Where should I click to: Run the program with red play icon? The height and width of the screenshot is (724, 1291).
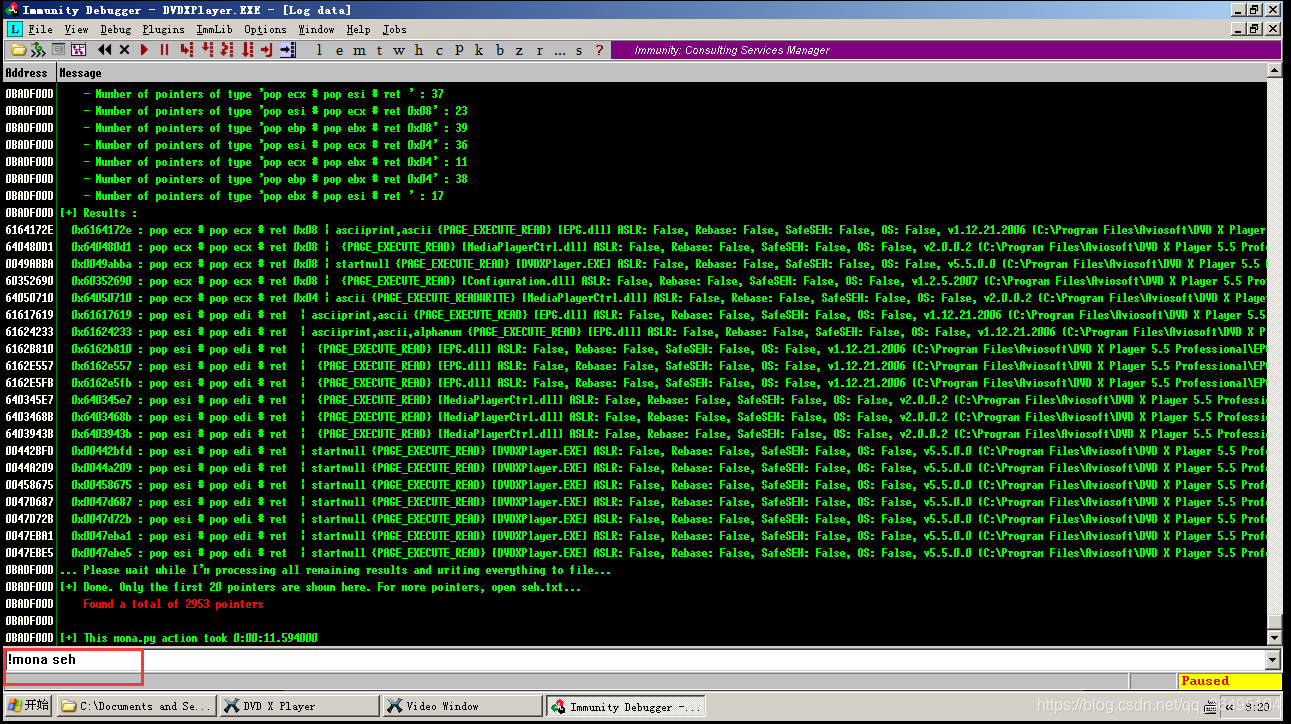click(144, 50)
